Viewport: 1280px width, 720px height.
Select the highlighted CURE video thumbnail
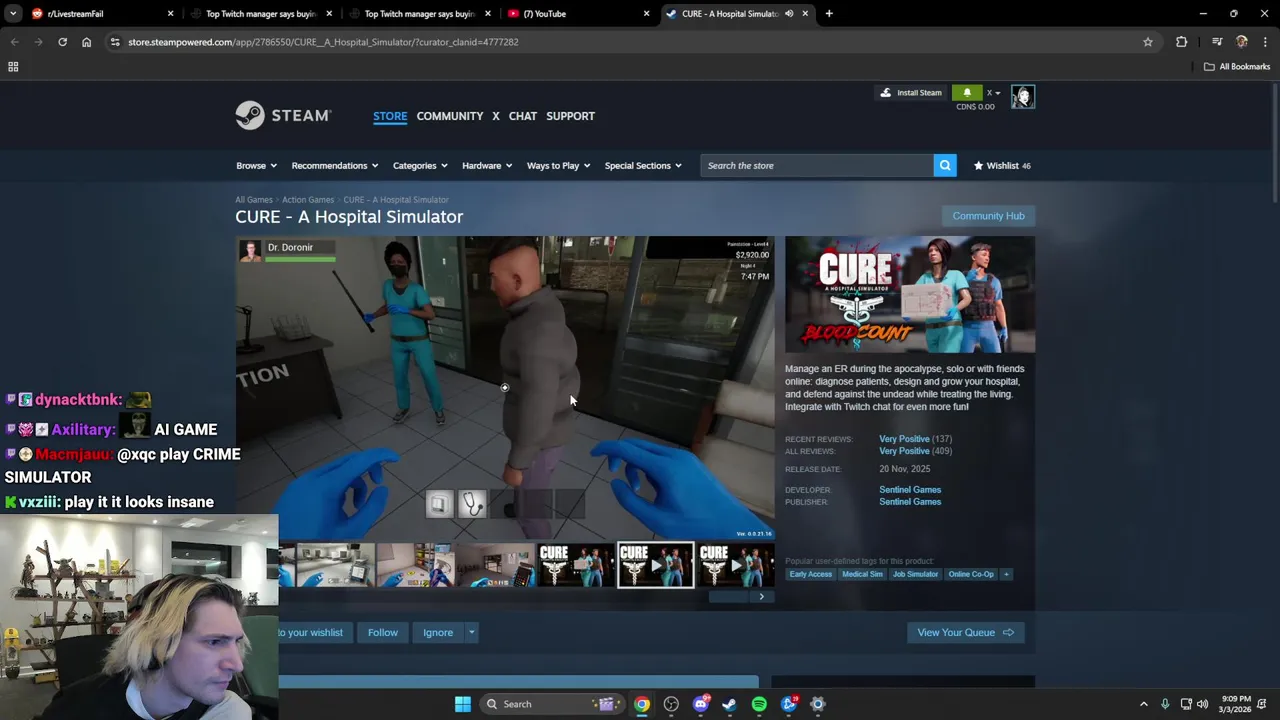pos(655,565)
